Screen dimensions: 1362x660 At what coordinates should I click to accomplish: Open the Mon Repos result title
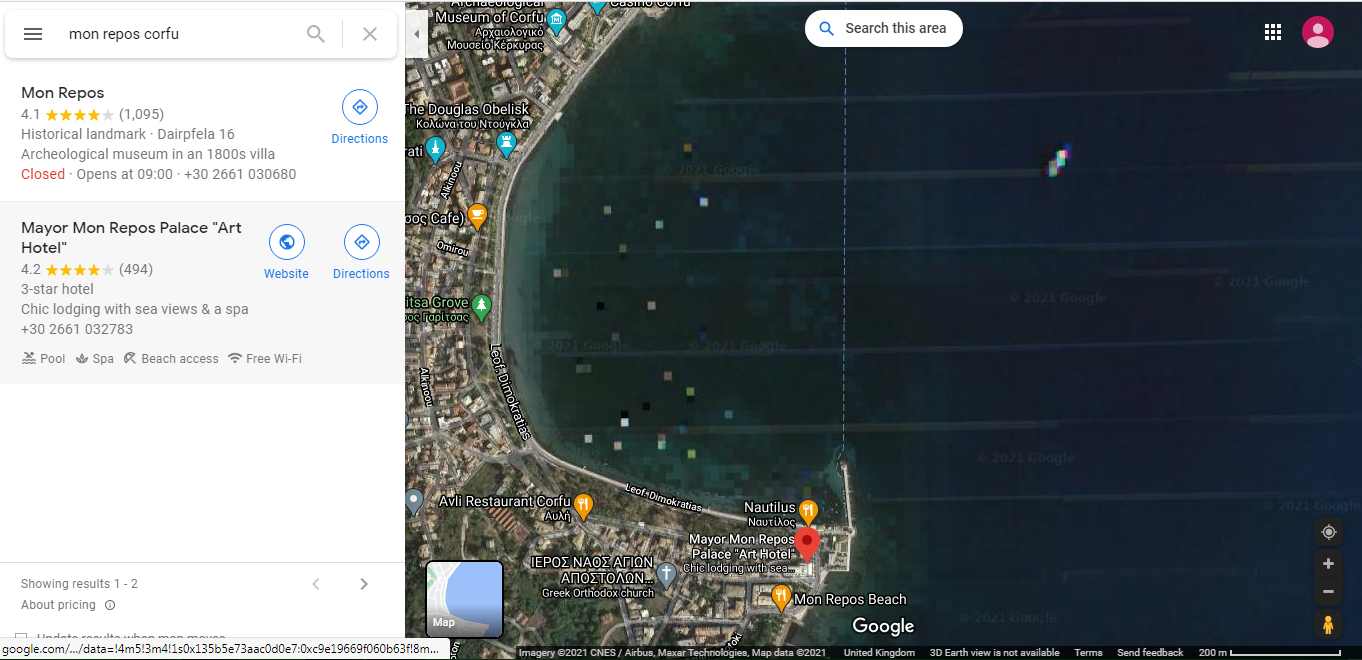63,93
